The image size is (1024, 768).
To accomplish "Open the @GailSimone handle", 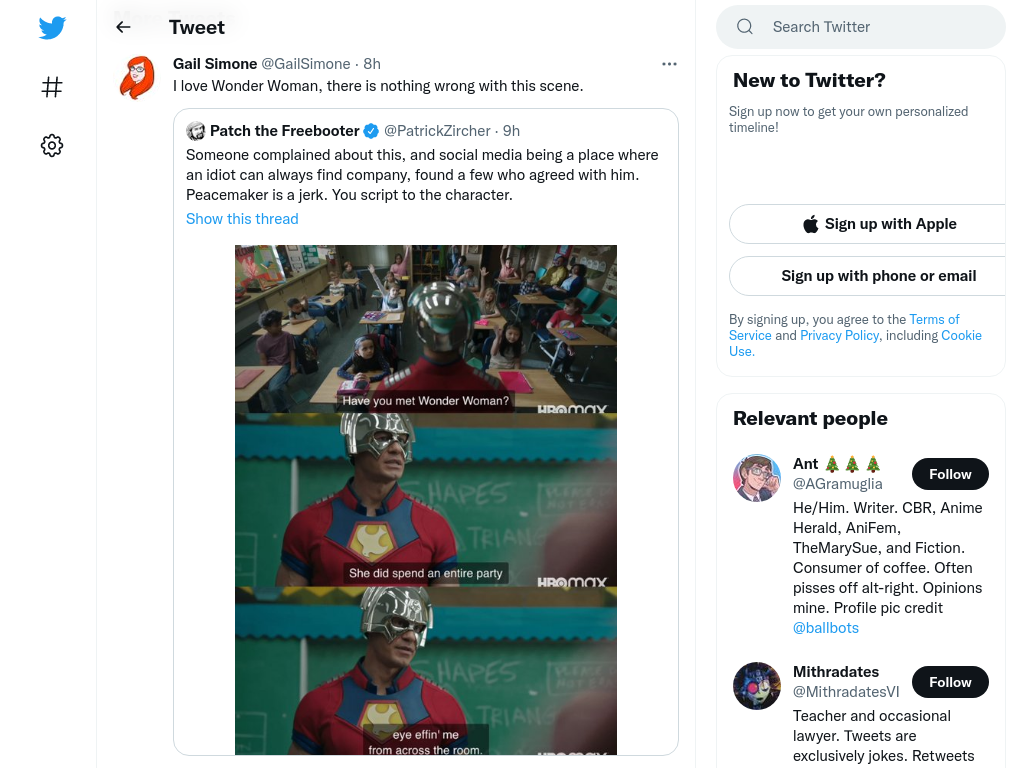I will (306, 64).
